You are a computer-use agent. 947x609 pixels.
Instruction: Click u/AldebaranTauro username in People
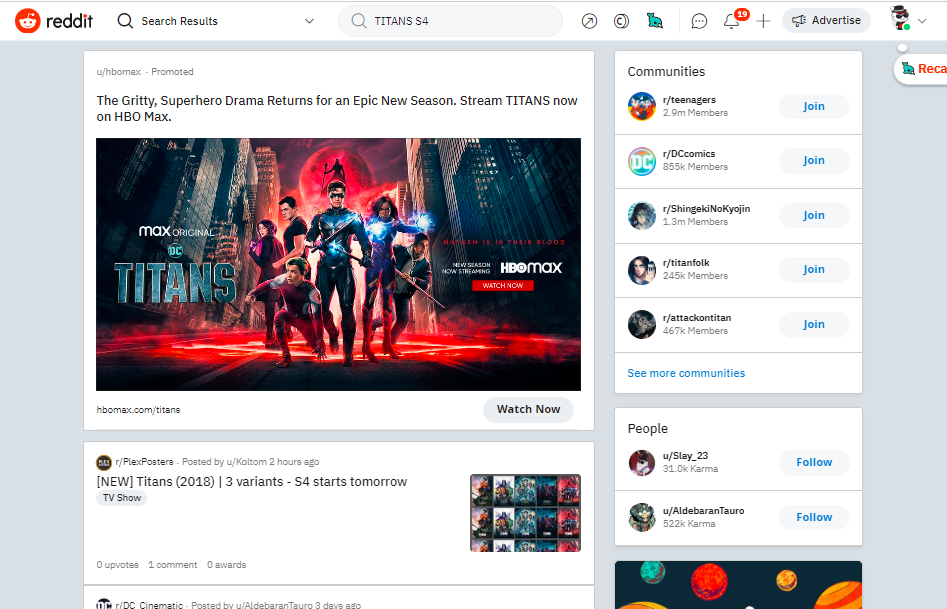pos(704,511)
